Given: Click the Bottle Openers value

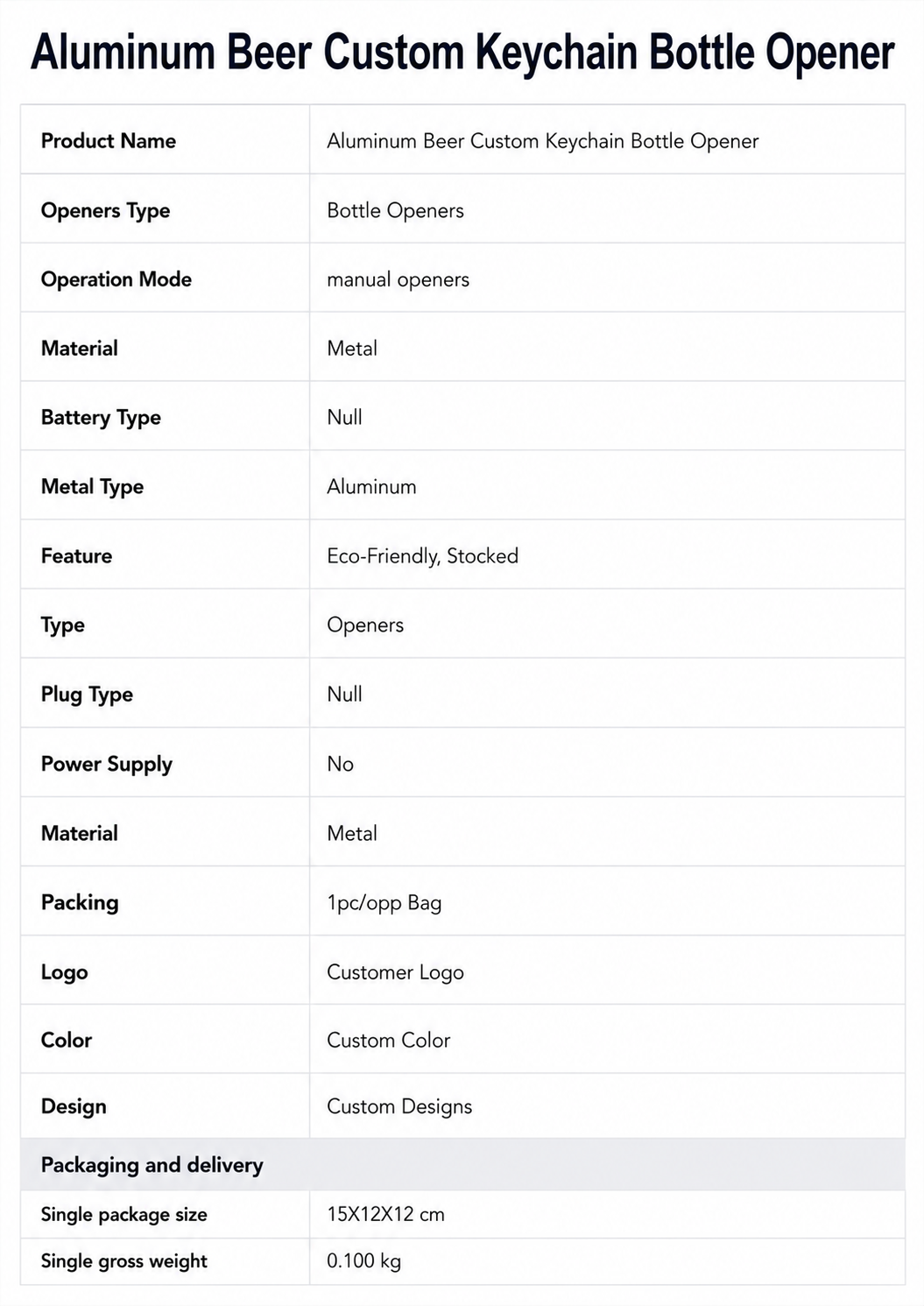Looking at the screenshot, I should (395, 211).
